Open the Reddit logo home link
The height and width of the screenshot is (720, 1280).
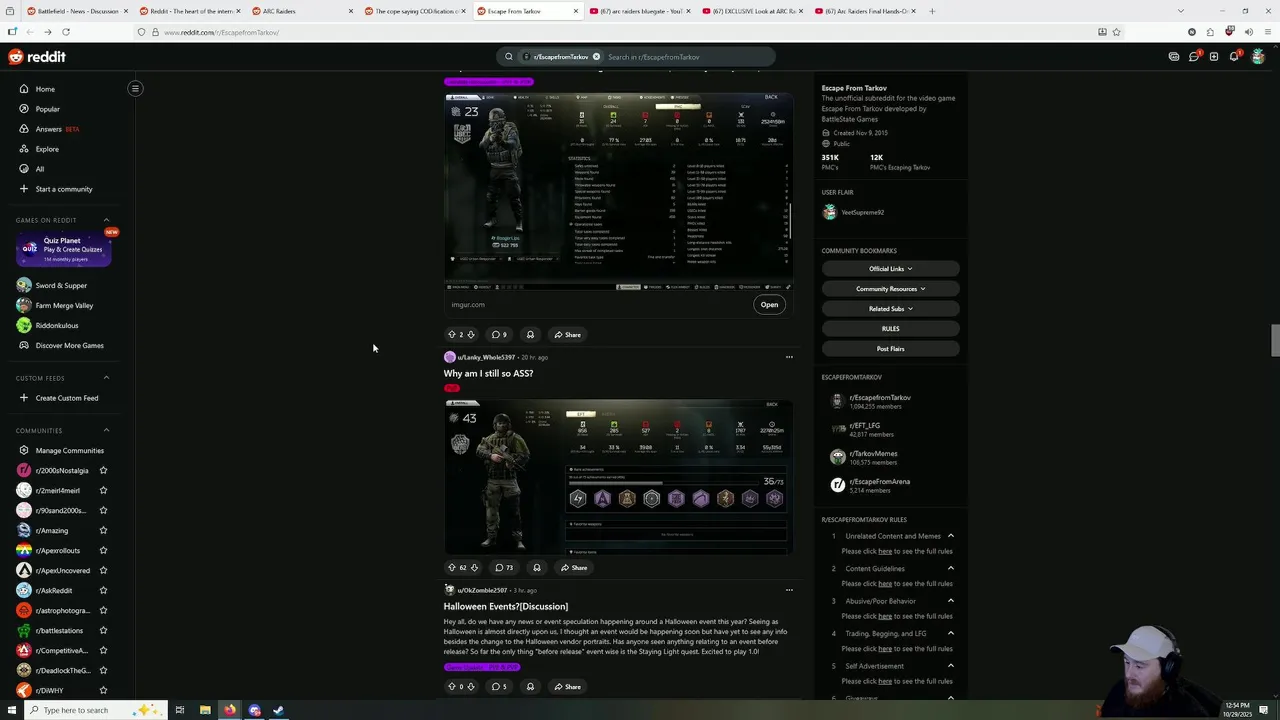[37, 57]
